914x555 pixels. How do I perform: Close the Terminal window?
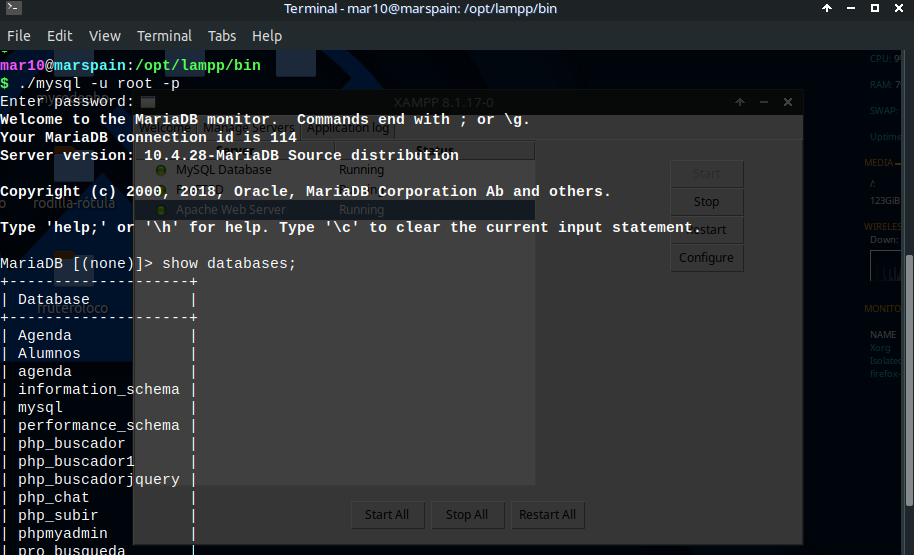click(x=899, y=9)
